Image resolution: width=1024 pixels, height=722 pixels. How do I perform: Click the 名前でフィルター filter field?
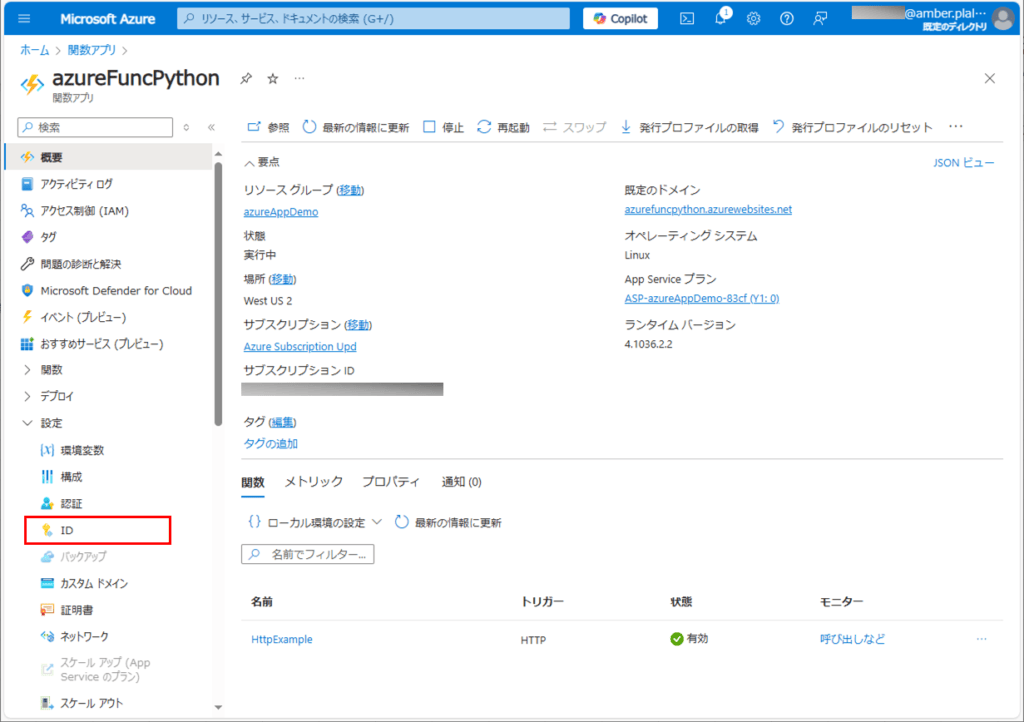pos(307,553)
